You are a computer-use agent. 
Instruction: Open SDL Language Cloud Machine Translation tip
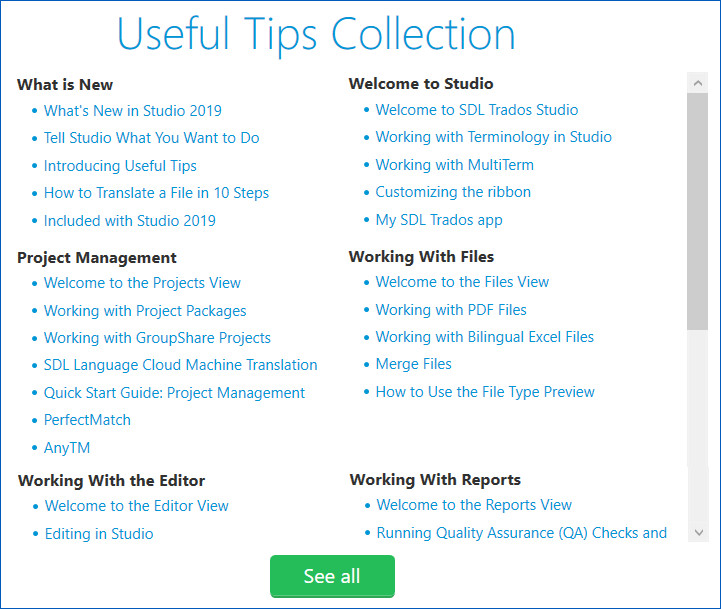click(x=180, y=365)
